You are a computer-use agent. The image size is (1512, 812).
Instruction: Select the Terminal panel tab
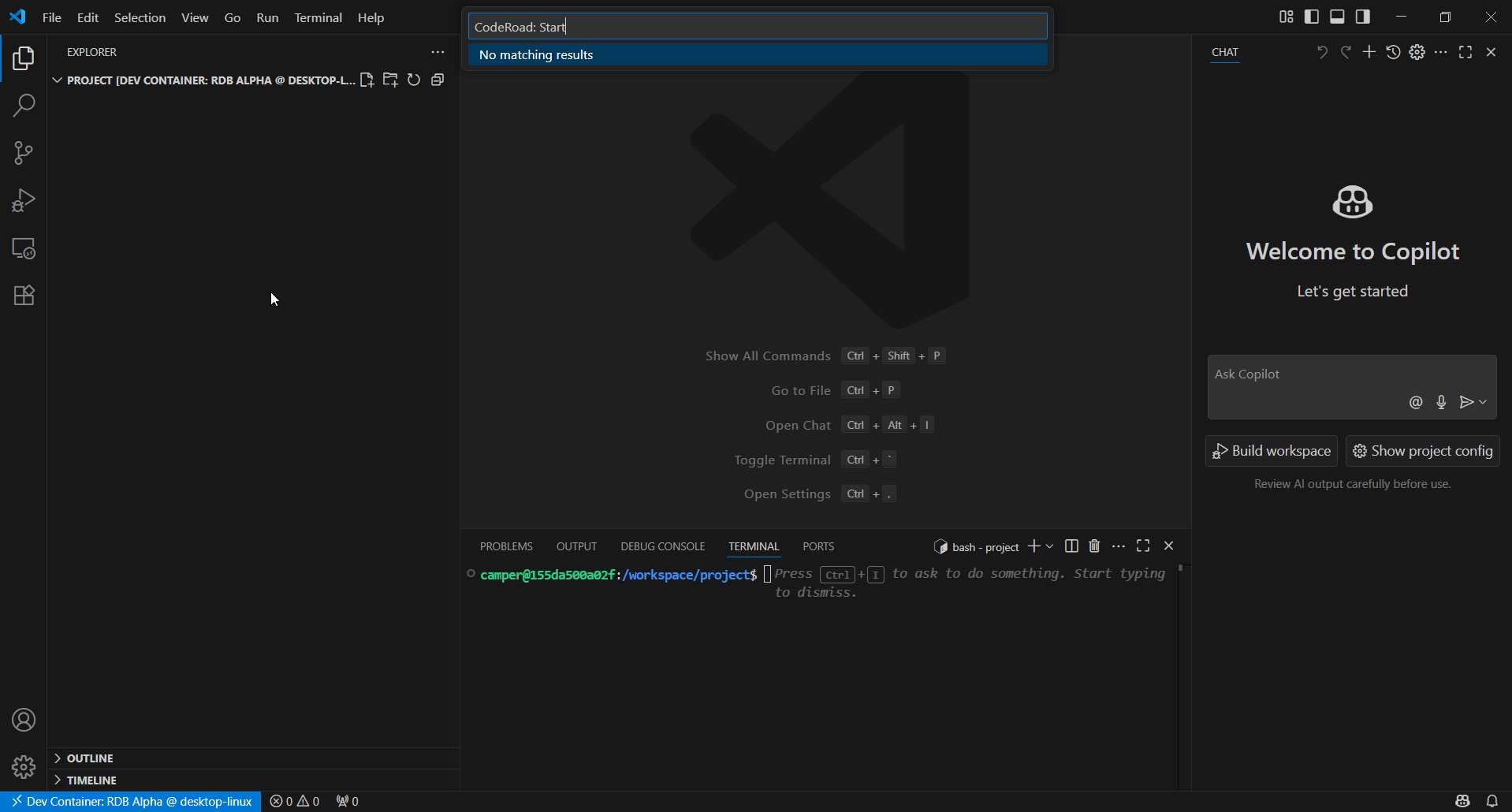754,546
